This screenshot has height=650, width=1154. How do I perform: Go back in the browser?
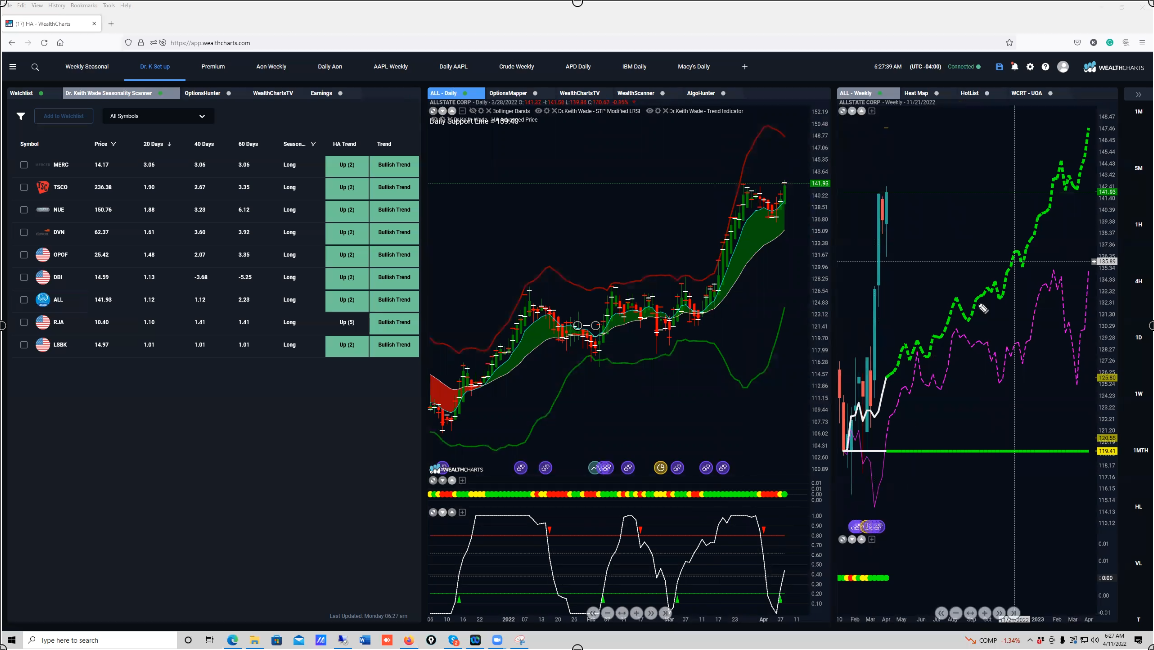click(12, 43)
